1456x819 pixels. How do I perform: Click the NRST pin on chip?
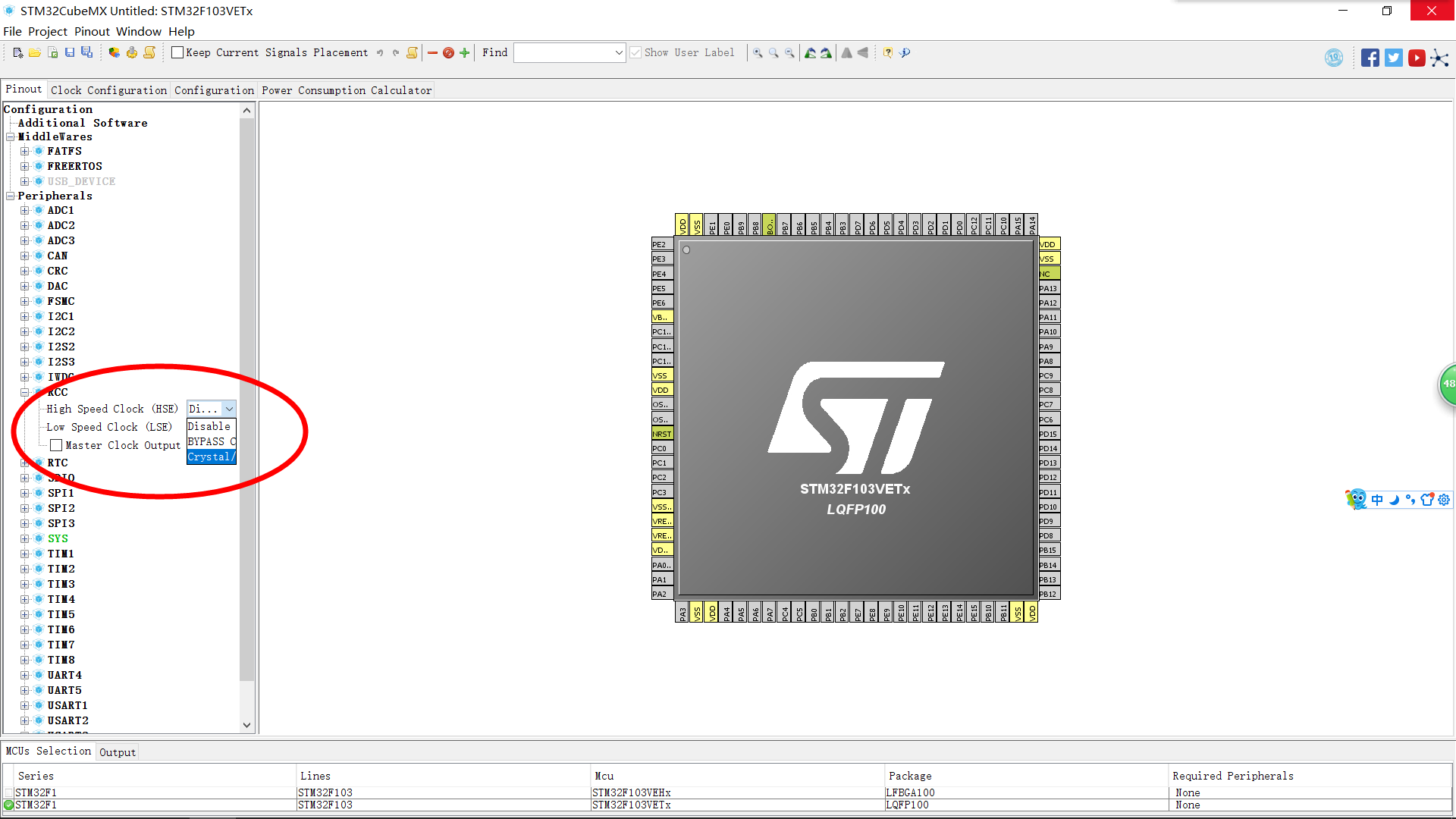(x=662, y=435)
